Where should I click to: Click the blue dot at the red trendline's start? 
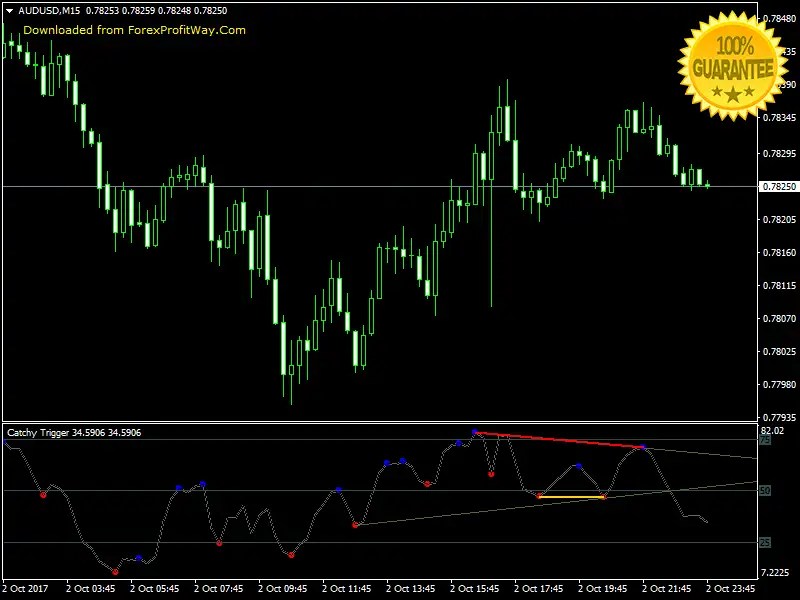475,432
